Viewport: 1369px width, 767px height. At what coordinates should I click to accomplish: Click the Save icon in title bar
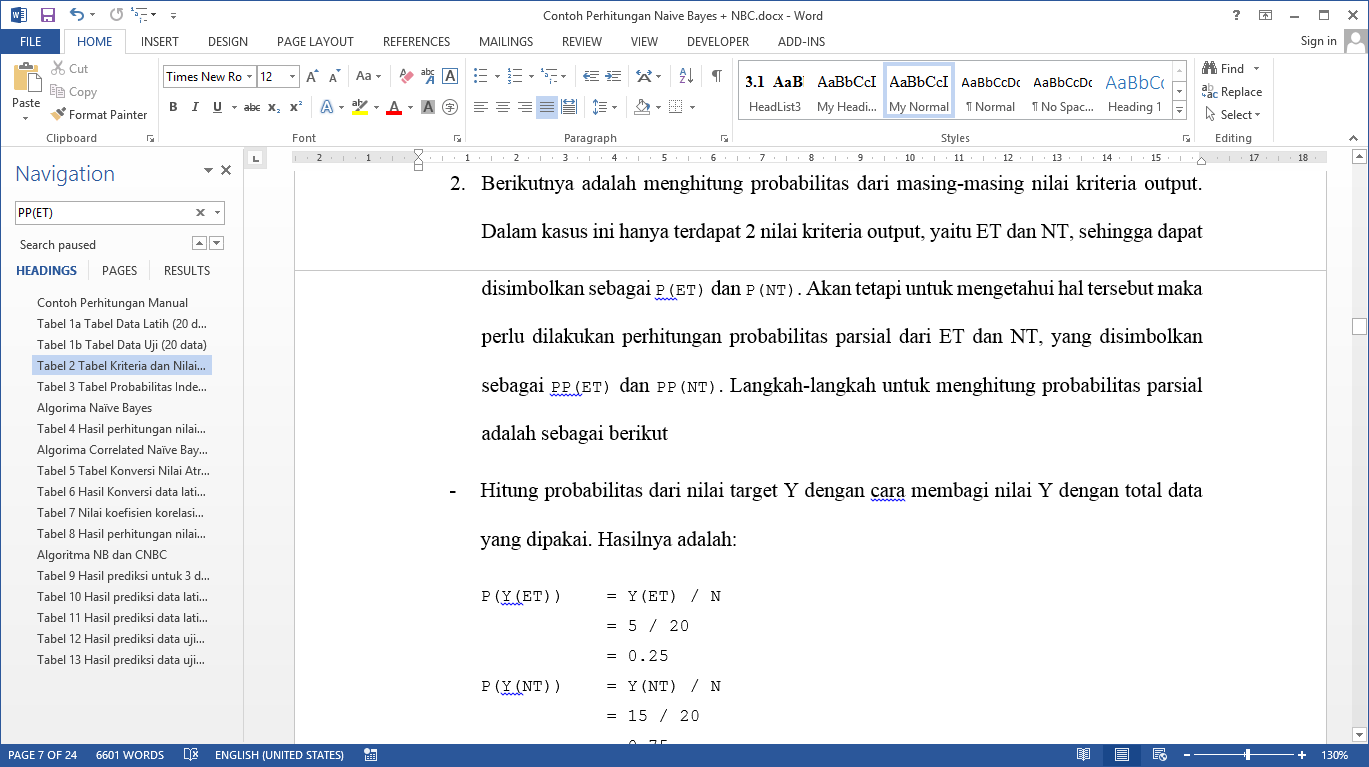point(47,15)
